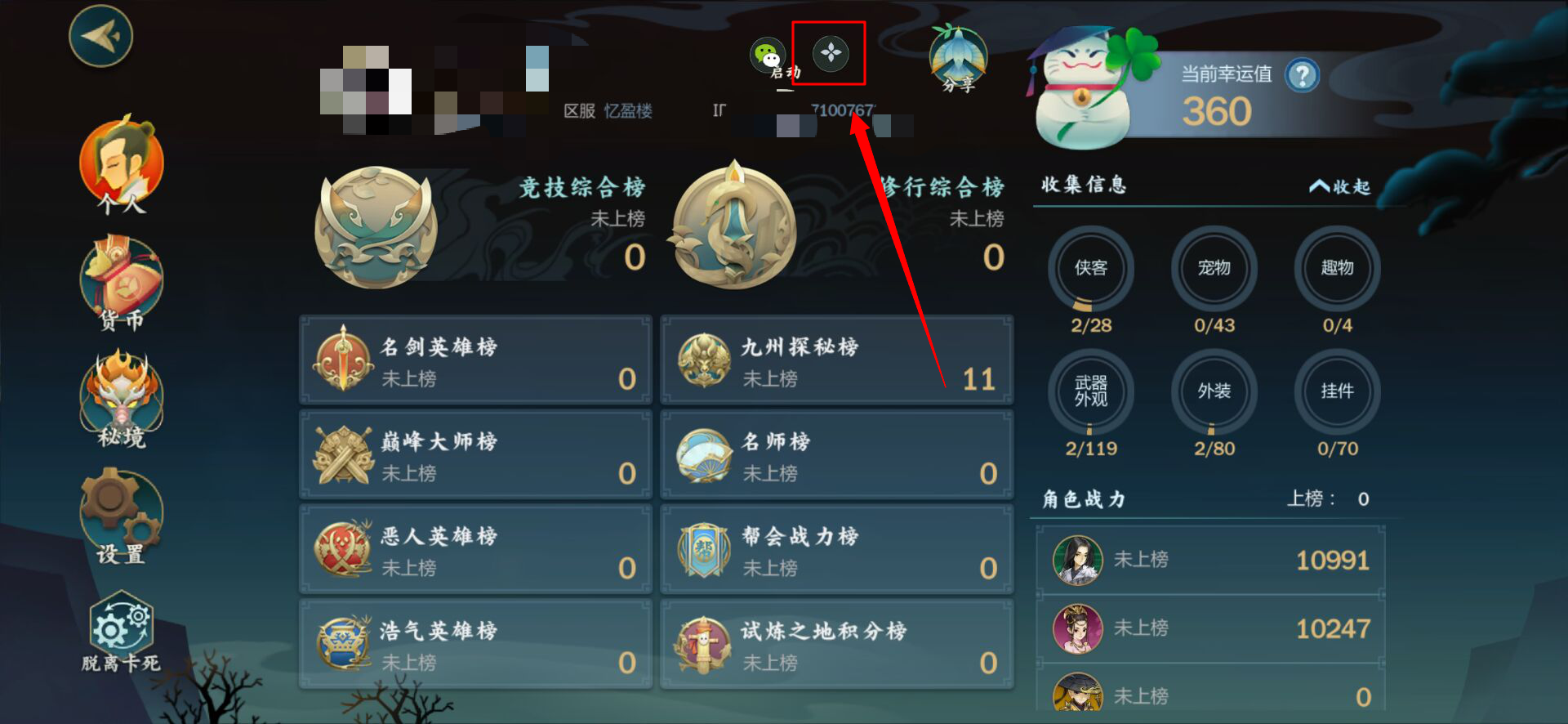The image size is (1568, 724).
Task: Click the WeChat 启动 icon
Action: [769, 57]
